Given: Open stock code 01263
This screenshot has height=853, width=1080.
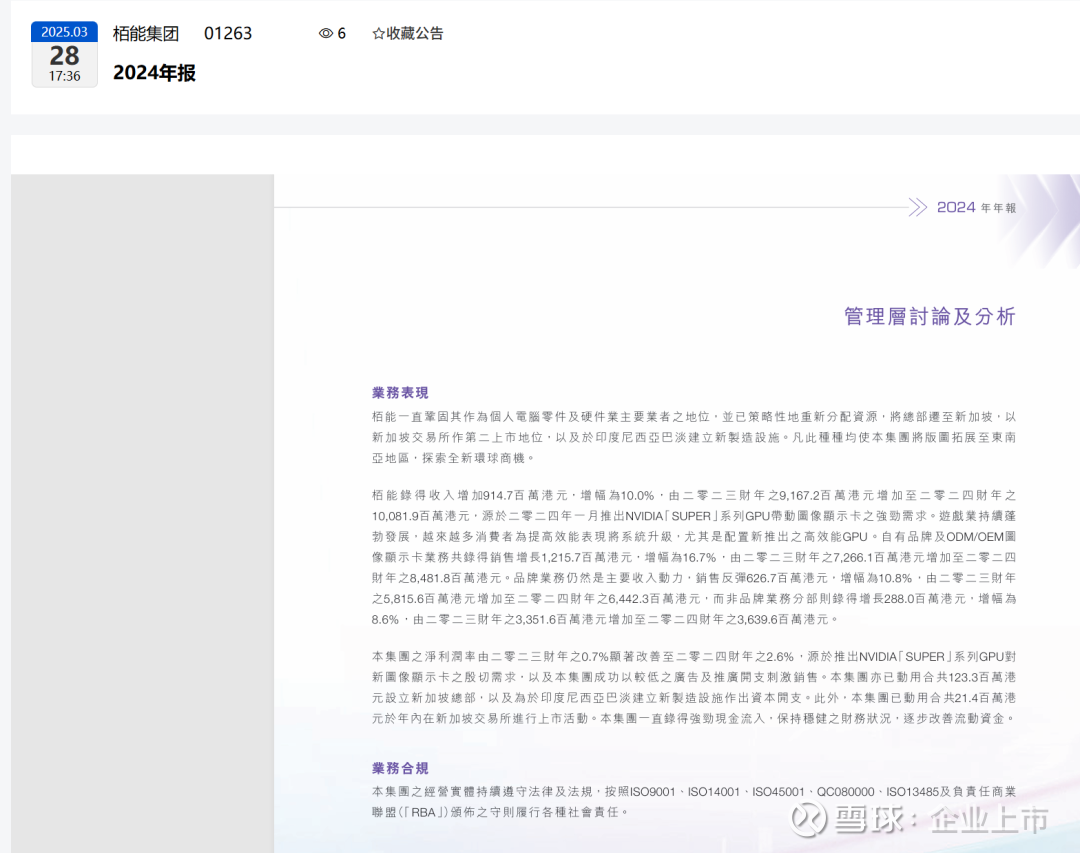Looking at the screenshot, I should pyautogui.click(x=228, y=33).
